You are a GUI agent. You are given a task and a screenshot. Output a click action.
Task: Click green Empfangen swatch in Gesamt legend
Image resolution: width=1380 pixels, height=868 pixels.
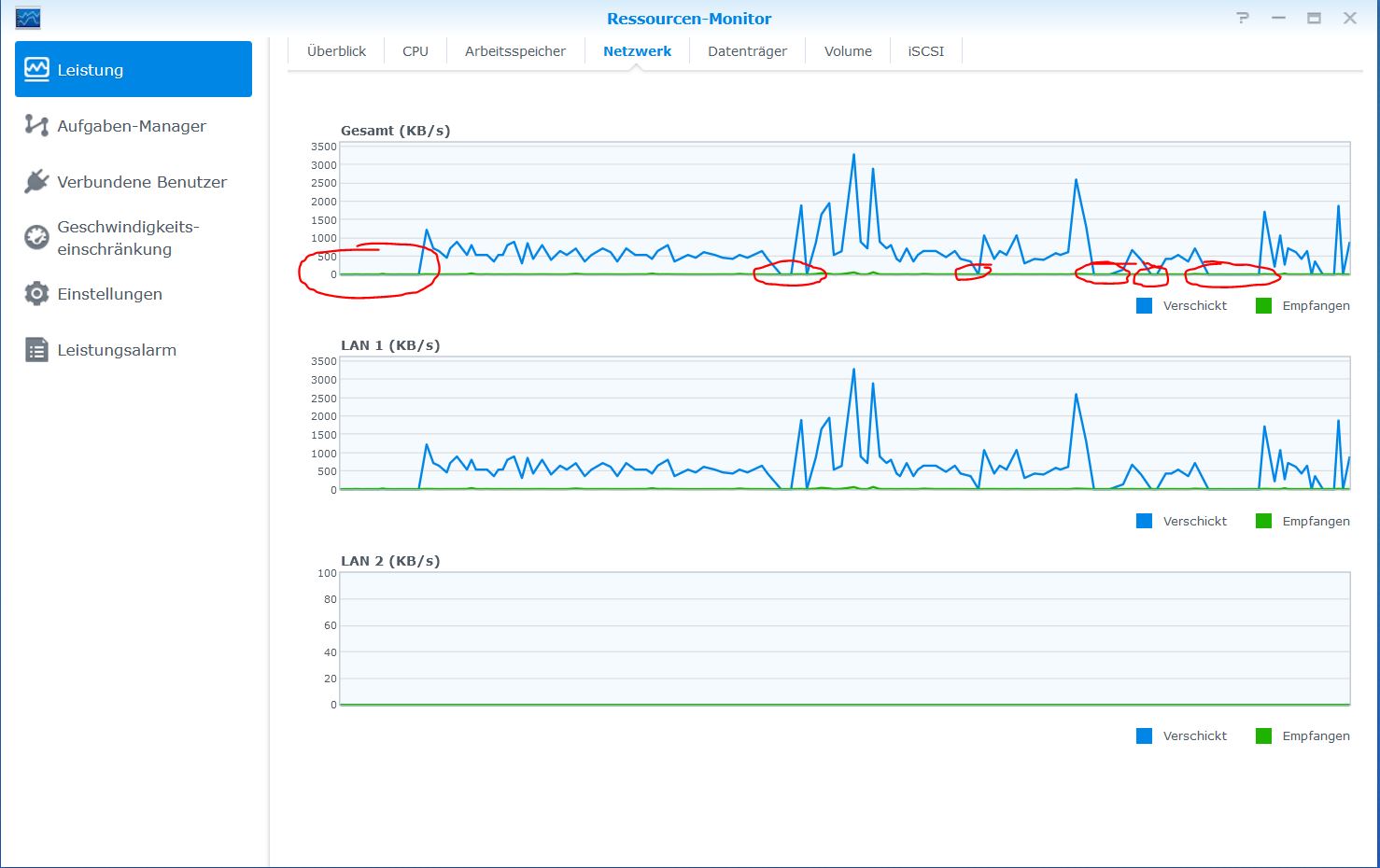[1263, 305]
